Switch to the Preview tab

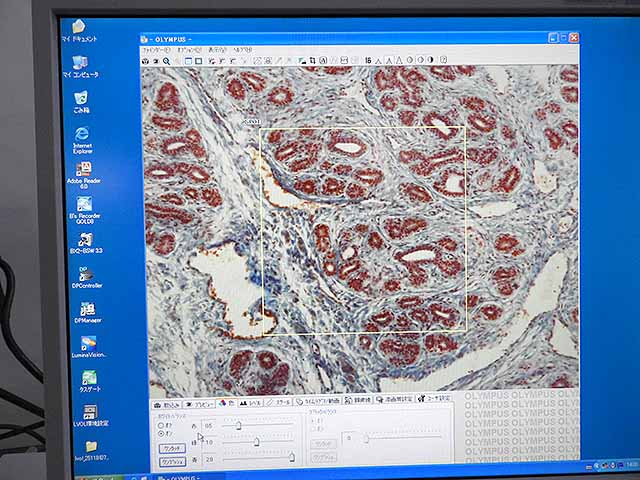[x=199, y=404]
